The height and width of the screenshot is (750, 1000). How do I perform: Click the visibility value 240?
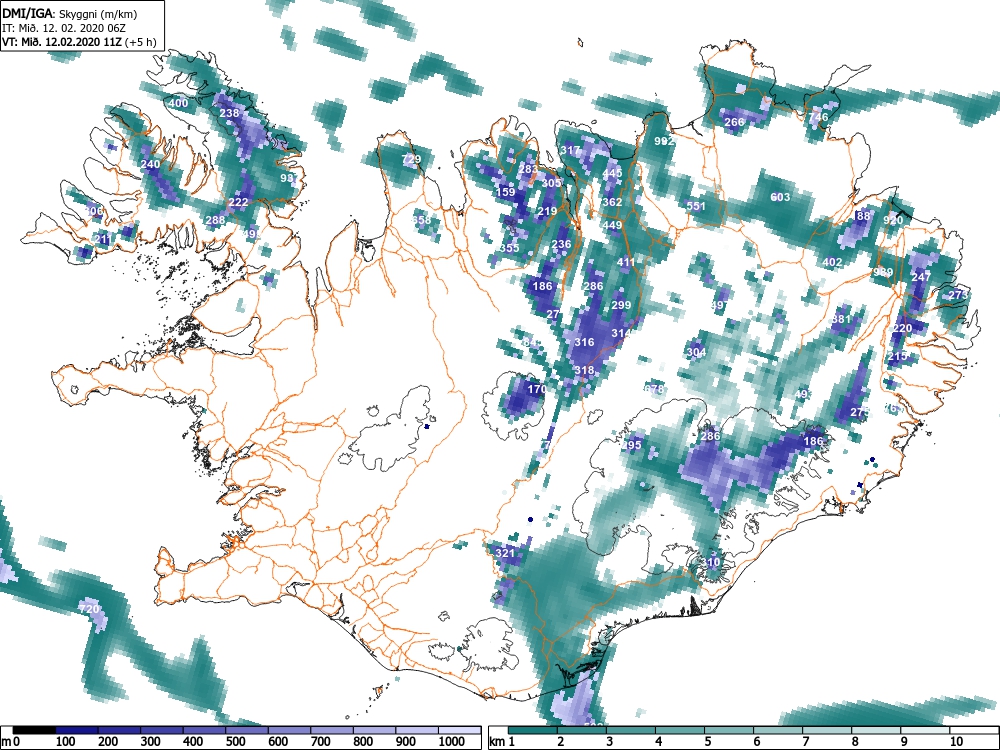click(x=150, y=164)
